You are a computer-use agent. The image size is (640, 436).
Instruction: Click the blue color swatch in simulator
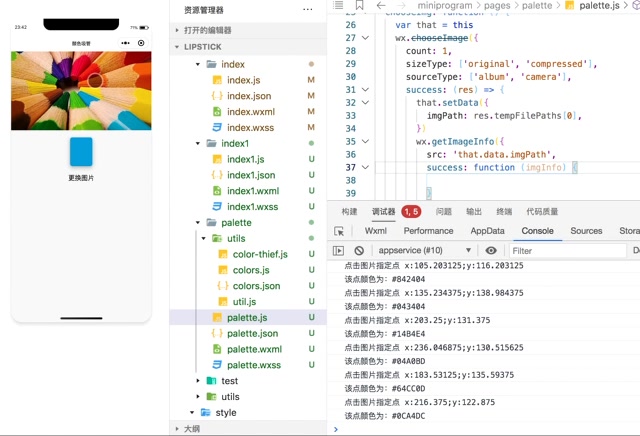tap(81, 151)
